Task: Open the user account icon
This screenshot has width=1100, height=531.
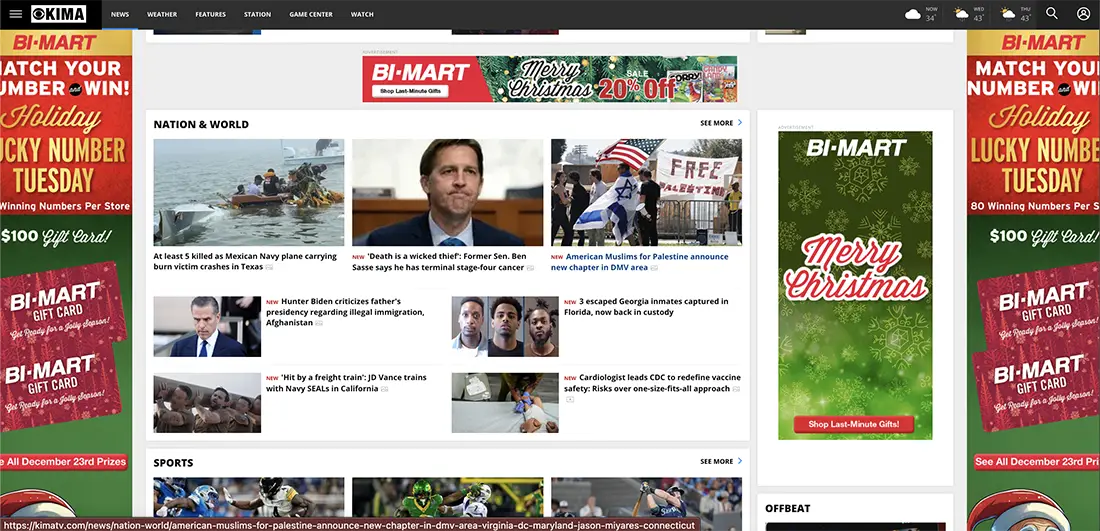Action: pos(1083,13)
